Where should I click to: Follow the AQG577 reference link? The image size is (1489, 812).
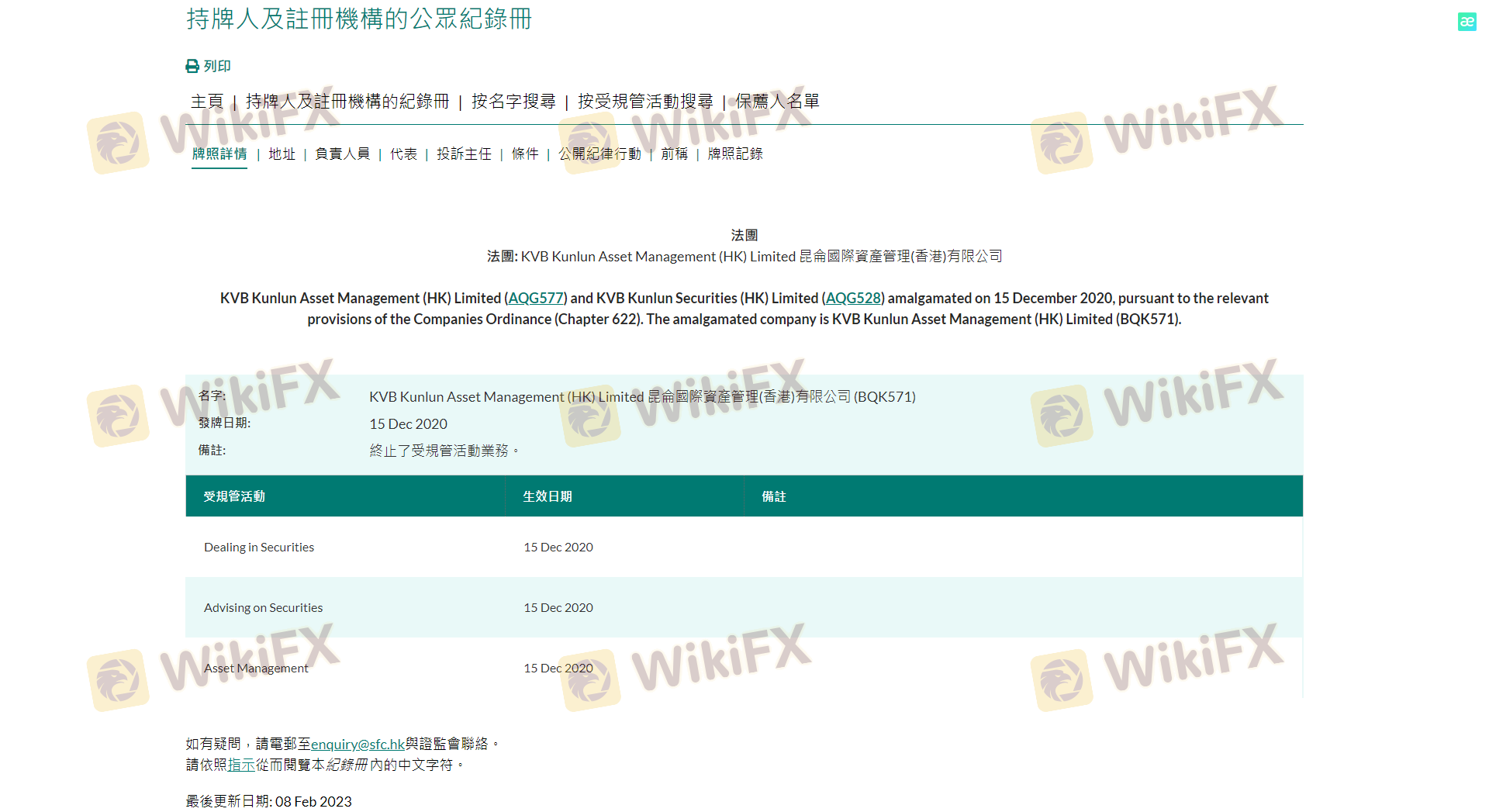click(x=536, y=299)
